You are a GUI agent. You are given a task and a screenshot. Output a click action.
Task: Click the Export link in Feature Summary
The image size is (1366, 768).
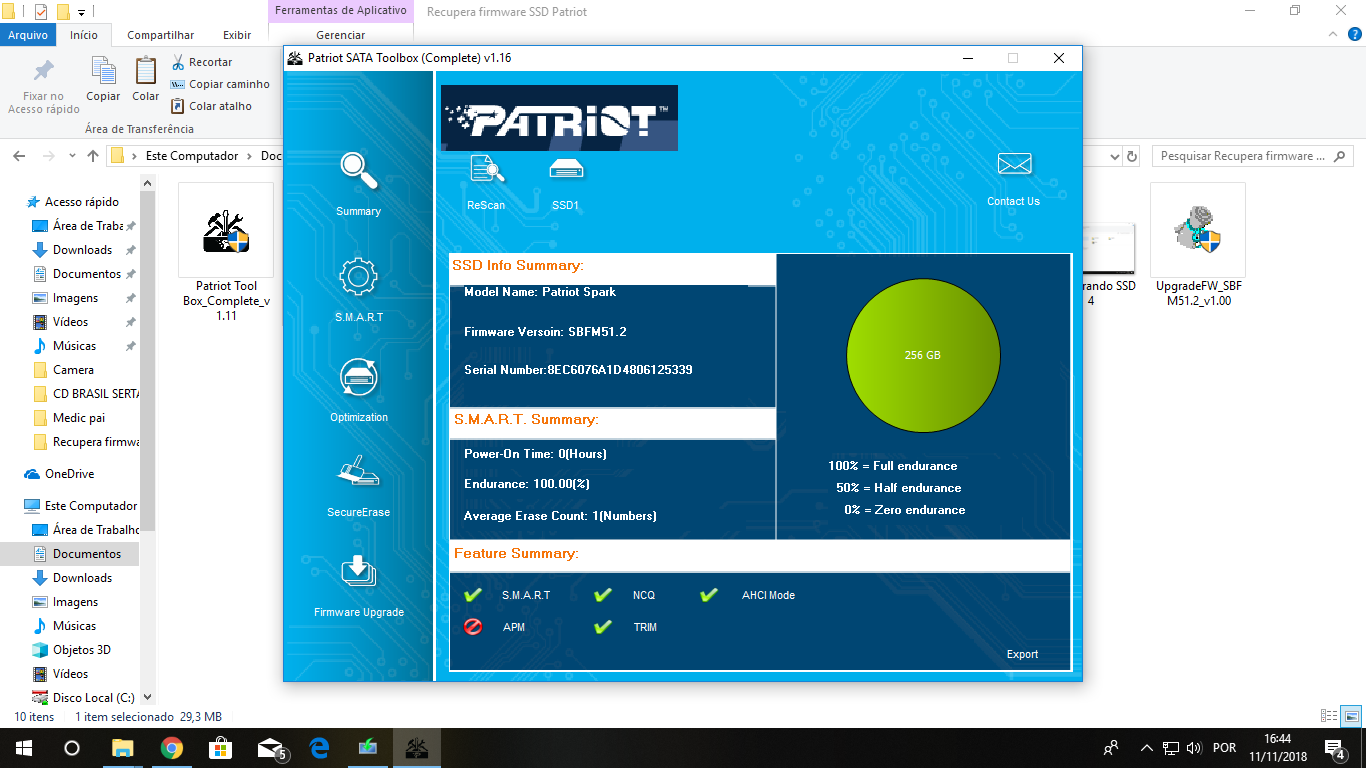click(1022, 655)
